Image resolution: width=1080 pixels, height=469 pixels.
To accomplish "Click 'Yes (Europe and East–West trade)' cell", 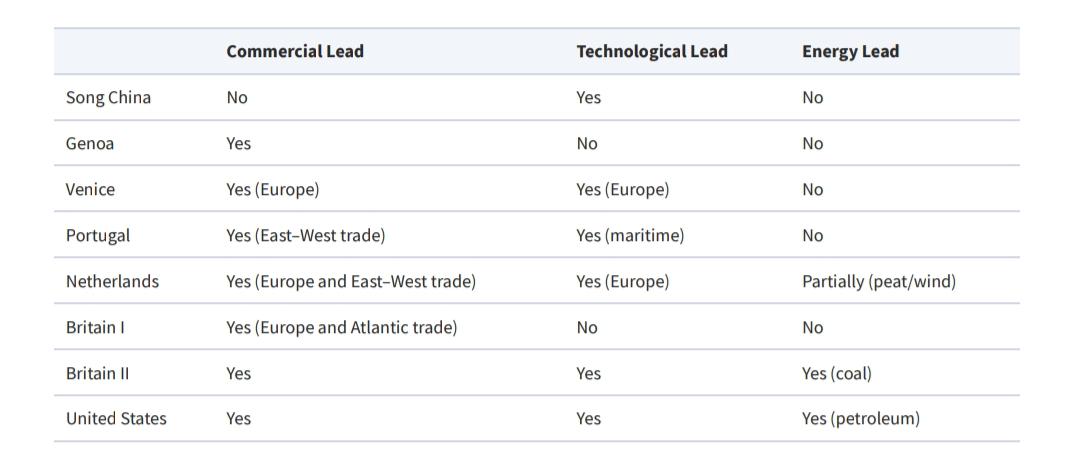I will coord(350,281).
